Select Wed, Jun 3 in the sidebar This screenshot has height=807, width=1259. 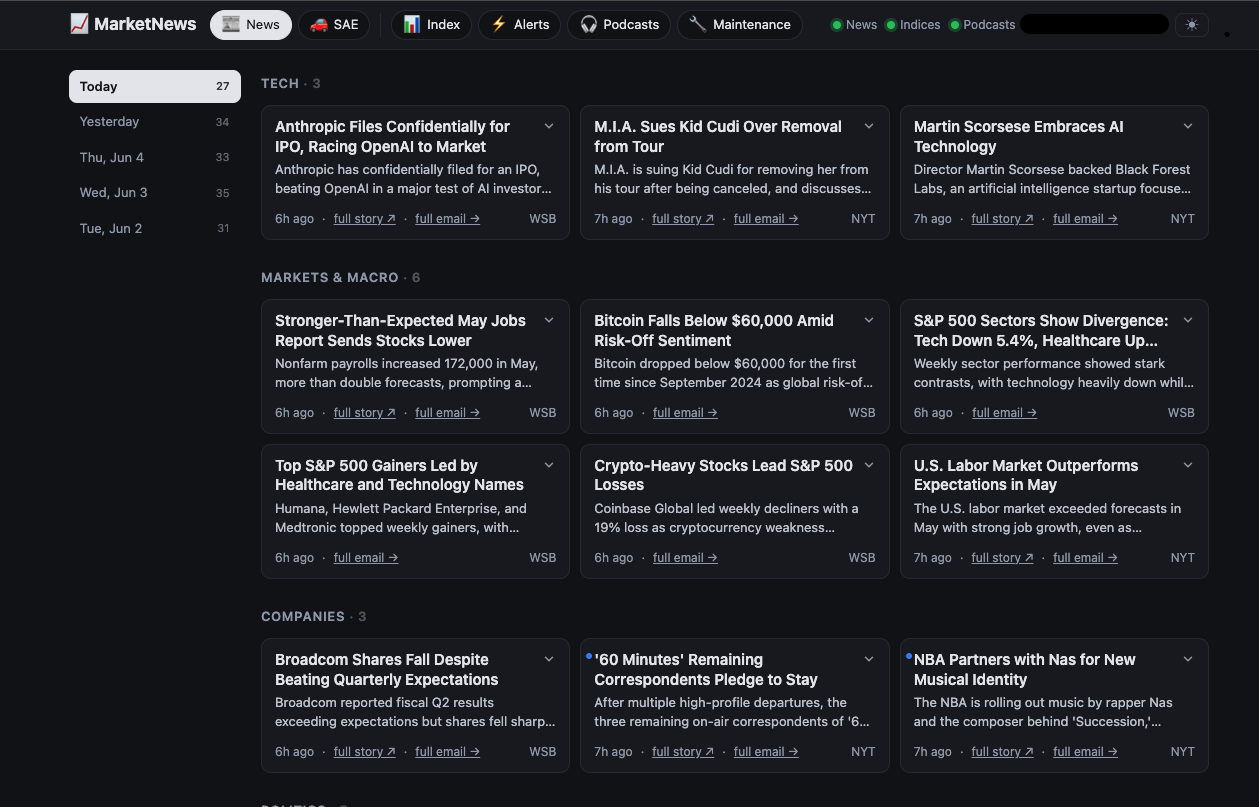tap(155, 193)
